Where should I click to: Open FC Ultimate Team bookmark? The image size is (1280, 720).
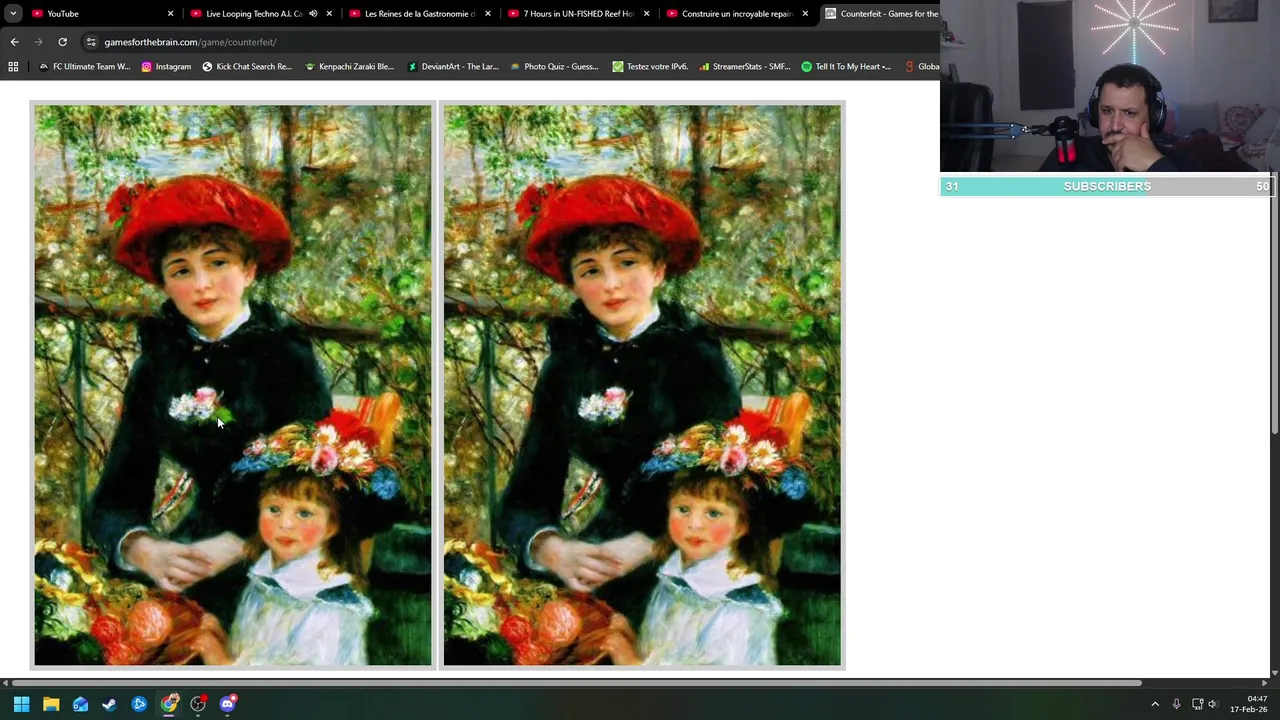coord(84,67)
